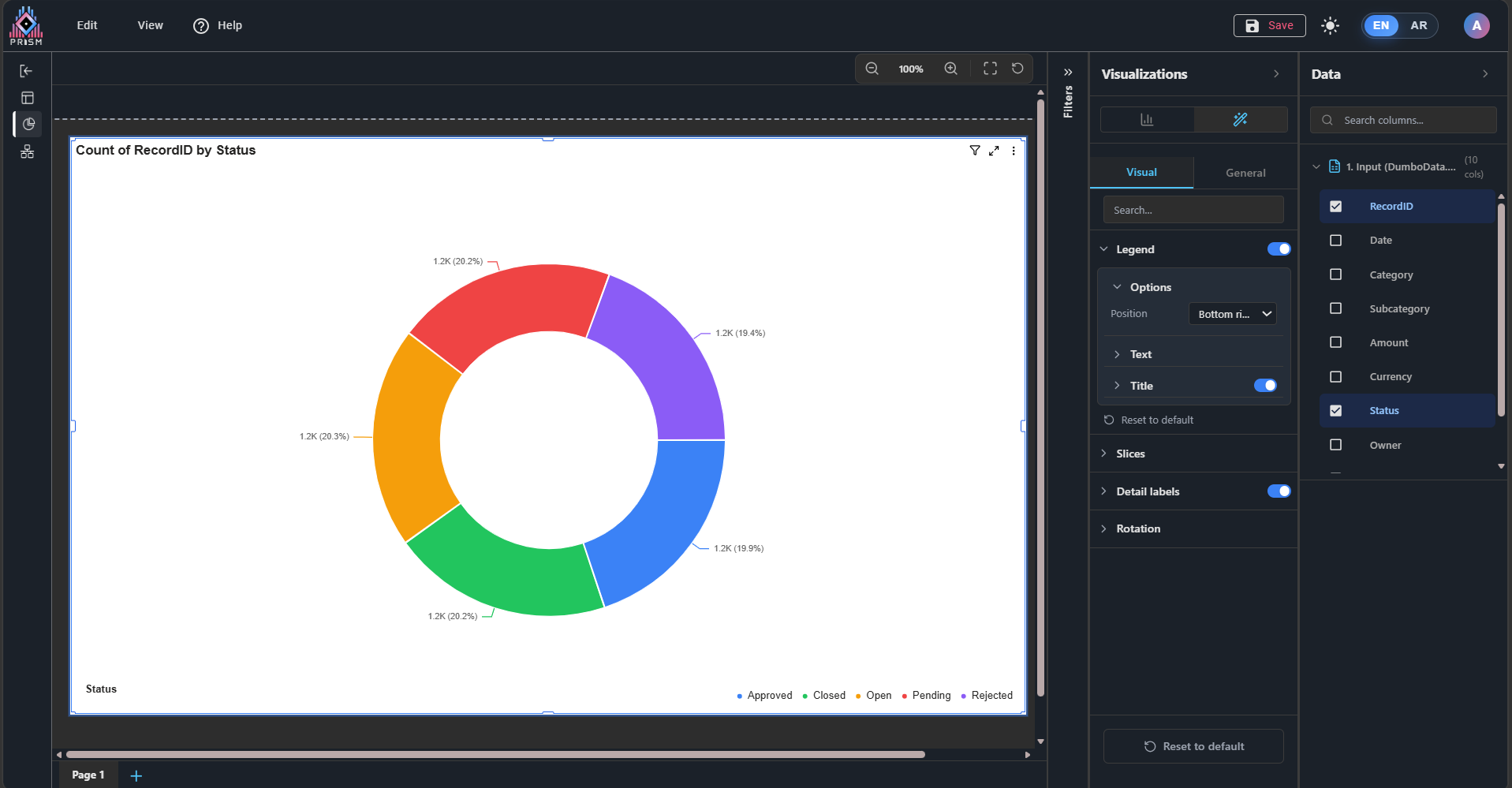The width and height of the screenshot is (1512, 788).
Task: Open the filter icon on the chart
Action: click(x=975, y=151)
